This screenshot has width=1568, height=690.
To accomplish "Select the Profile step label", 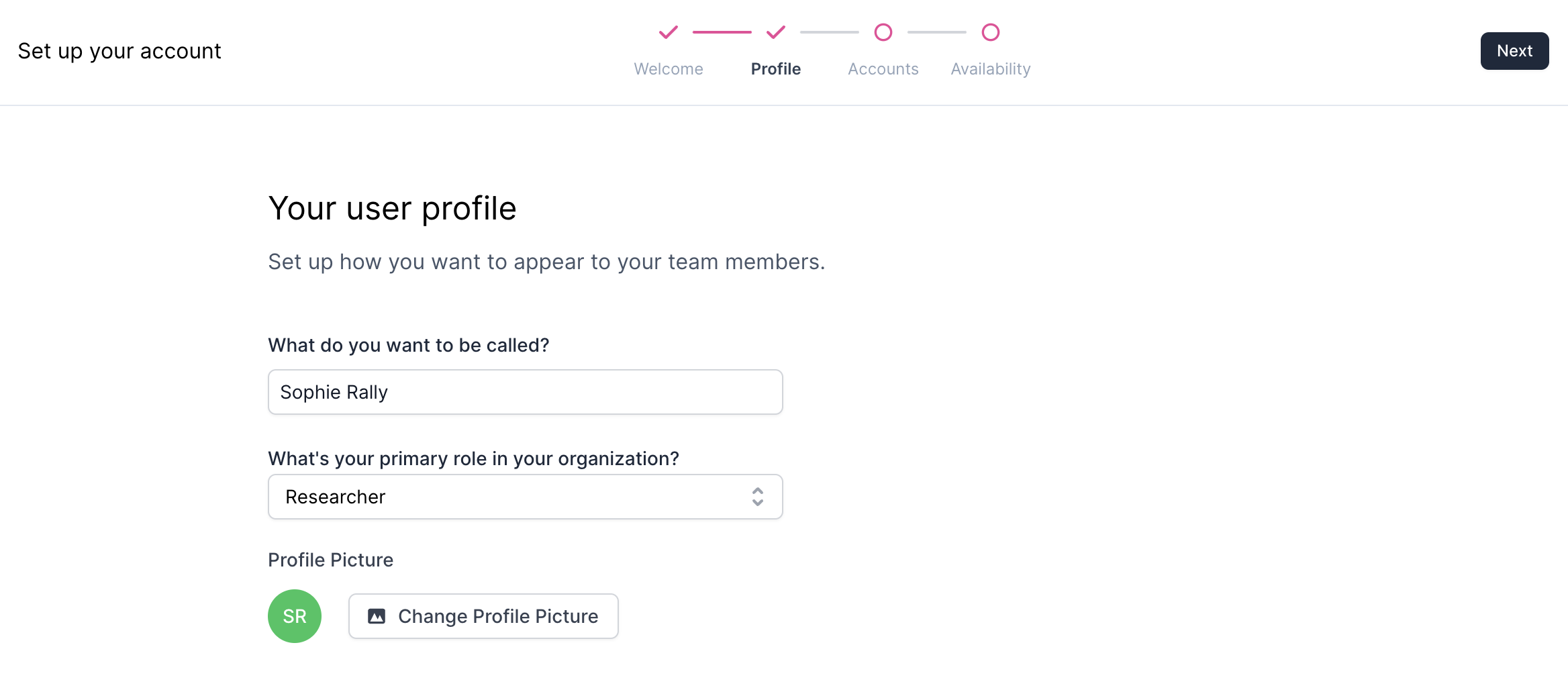I will click(776, 69).
